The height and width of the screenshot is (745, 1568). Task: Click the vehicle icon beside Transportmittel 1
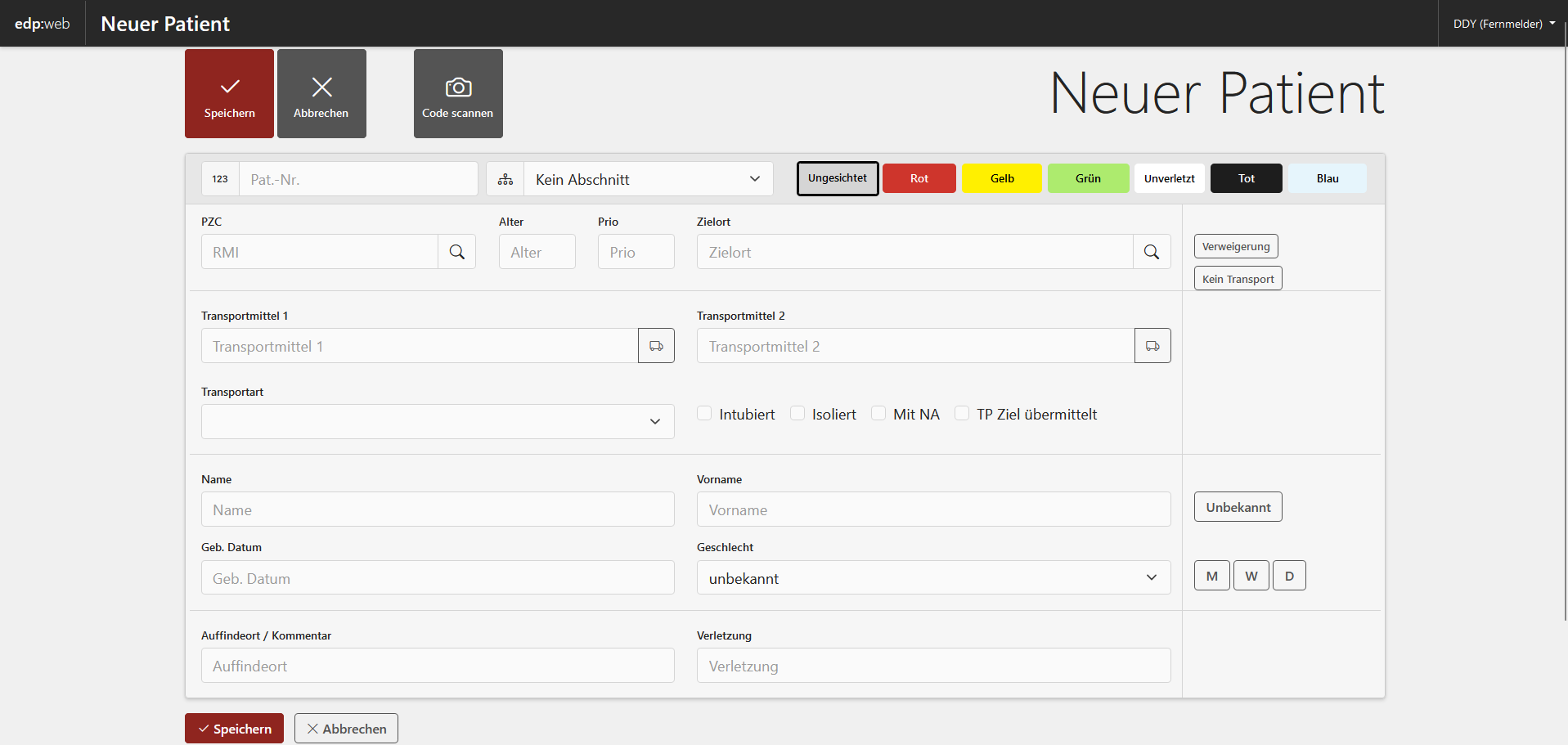656,346
